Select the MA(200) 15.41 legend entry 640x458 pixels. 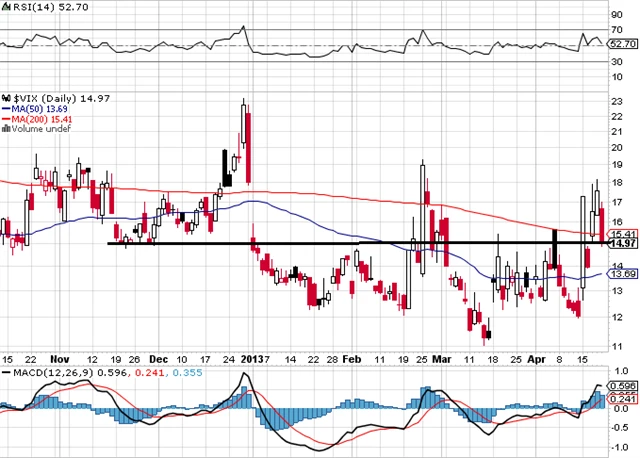point(41,119)
